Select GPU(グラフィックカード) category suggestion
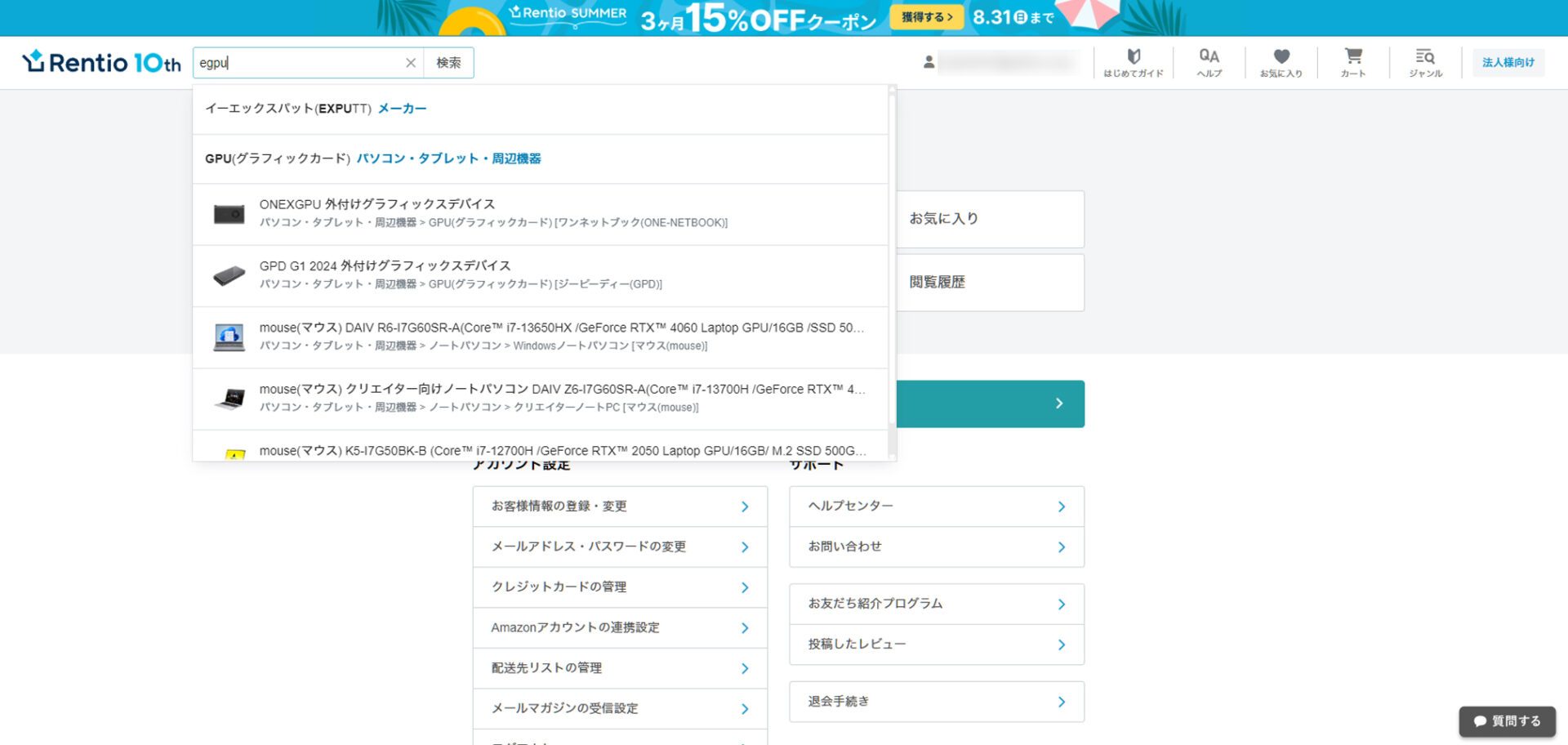The image size is (1568, 745). 540,158
